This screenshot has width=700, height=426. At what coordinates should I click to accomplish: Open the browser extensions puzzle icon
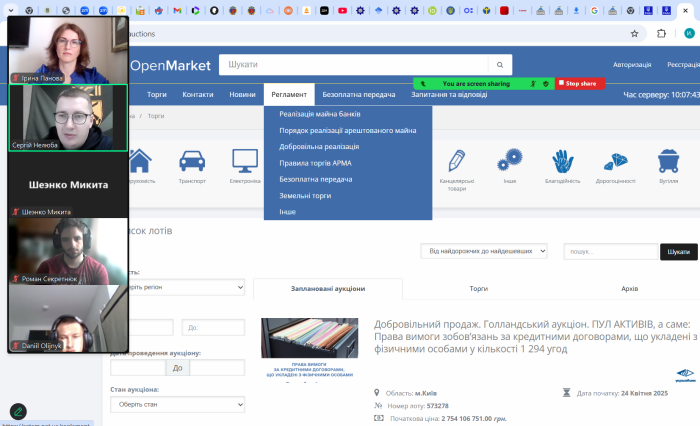point(662,33)
